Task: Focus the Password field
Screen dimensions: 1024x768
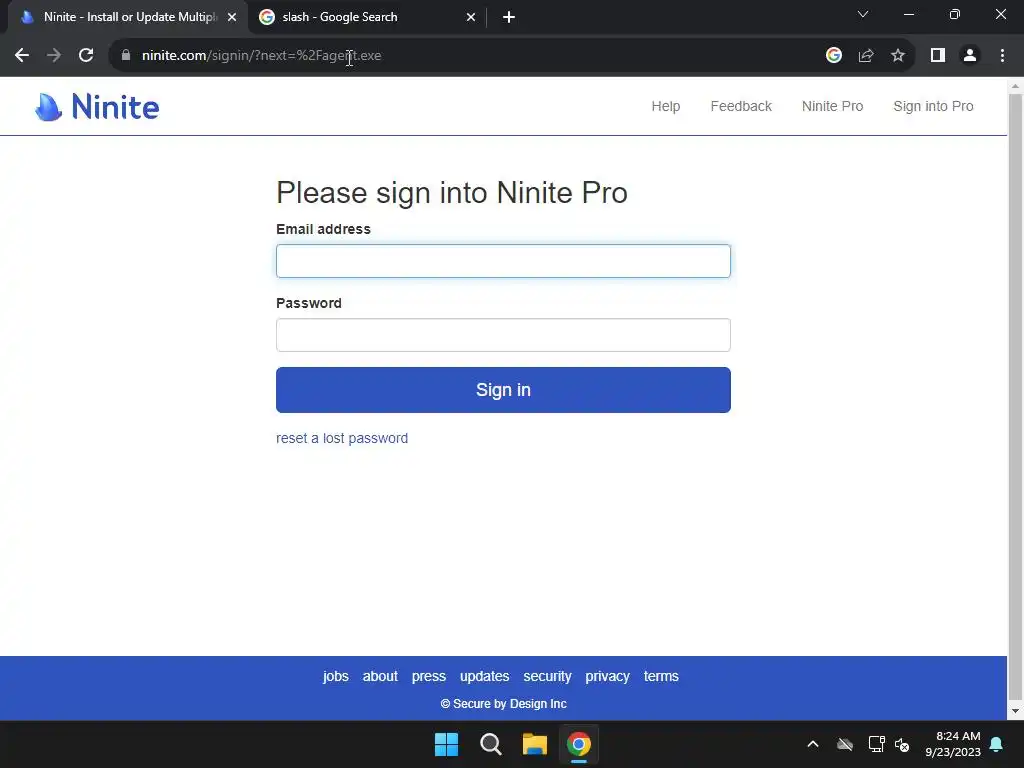Action: click(503, 335)
